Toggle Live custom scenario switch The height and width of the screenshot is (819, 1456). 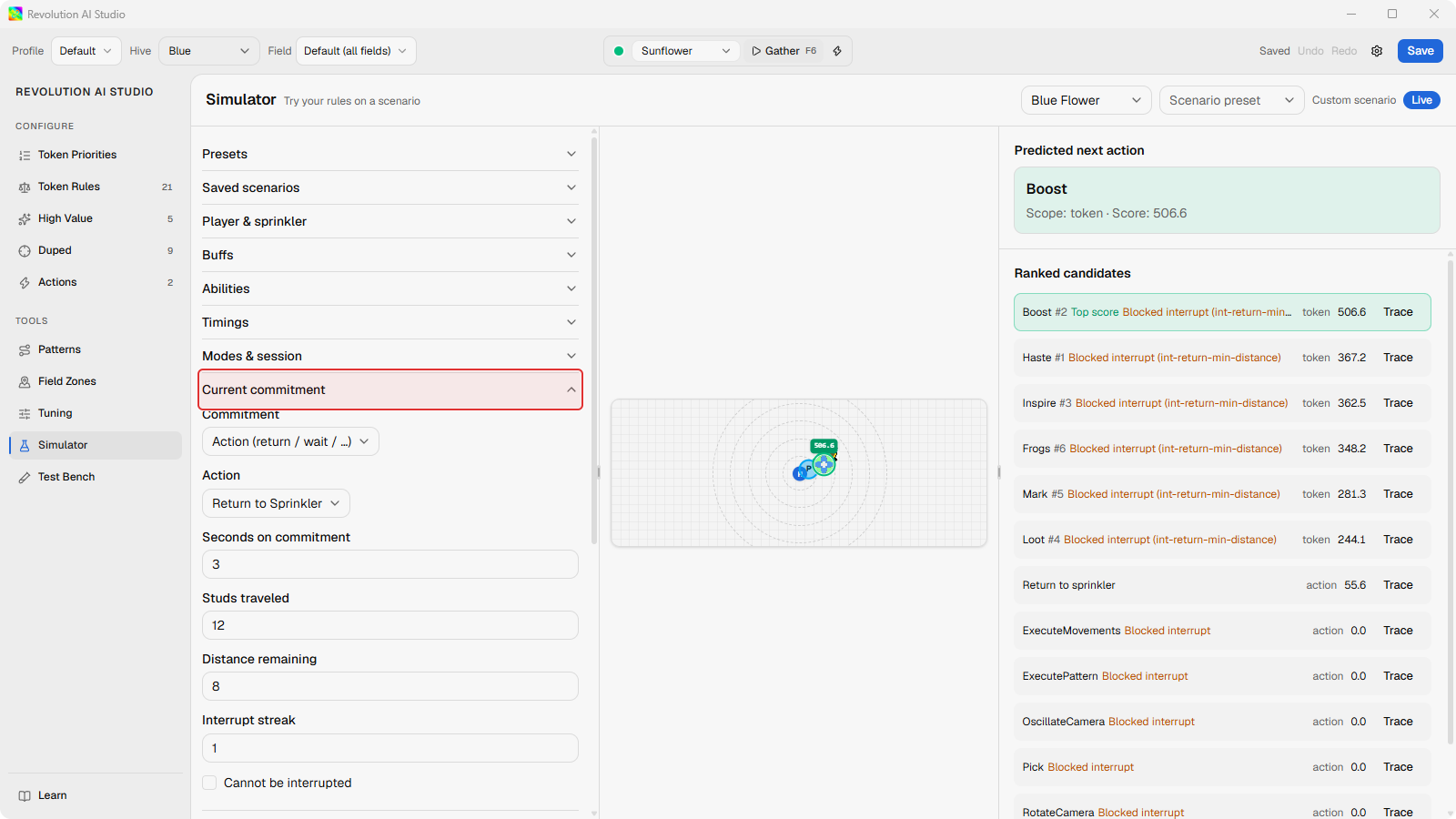tap(1421, 100)
